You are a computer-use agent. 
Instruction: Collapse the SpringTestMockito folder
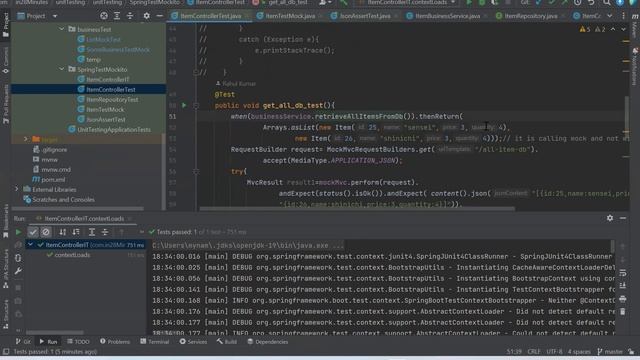click(61, 69)
